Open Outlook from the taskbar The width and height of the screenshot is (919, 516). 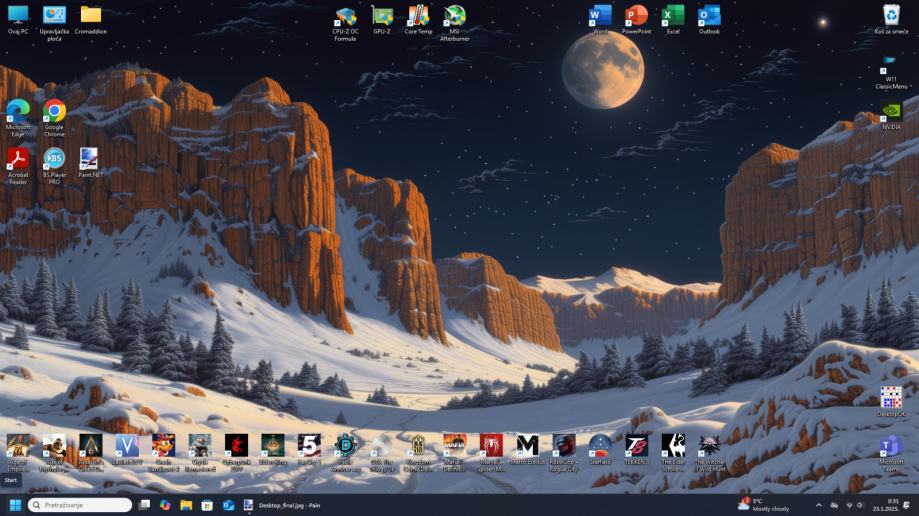[x=228, y=505]
